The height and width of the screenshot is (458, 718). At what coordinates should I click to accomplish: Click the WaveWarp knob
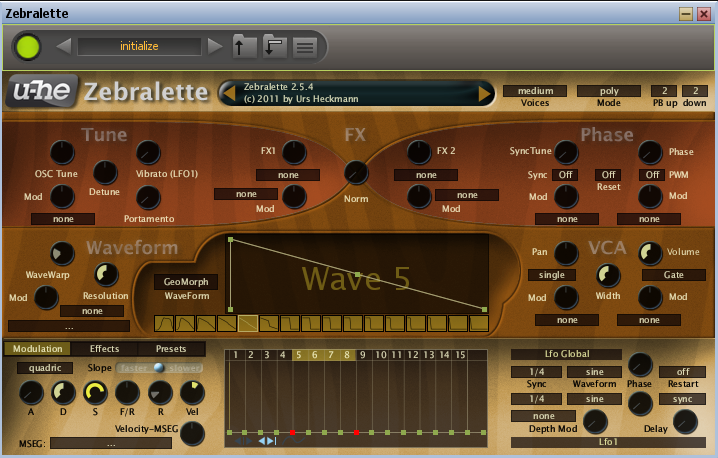click(62, 253)
